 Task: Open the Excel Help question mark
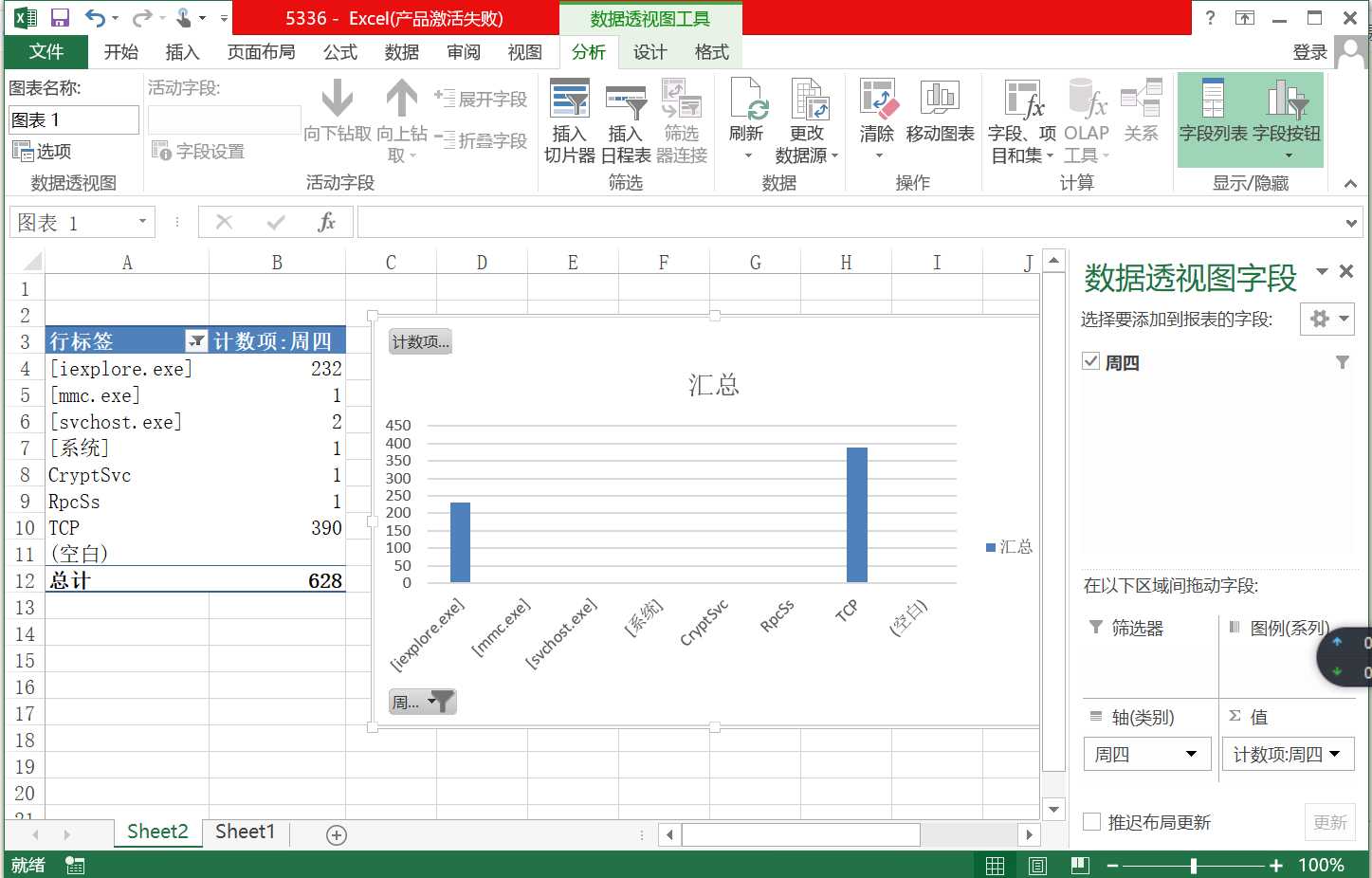click(1210, 18)
